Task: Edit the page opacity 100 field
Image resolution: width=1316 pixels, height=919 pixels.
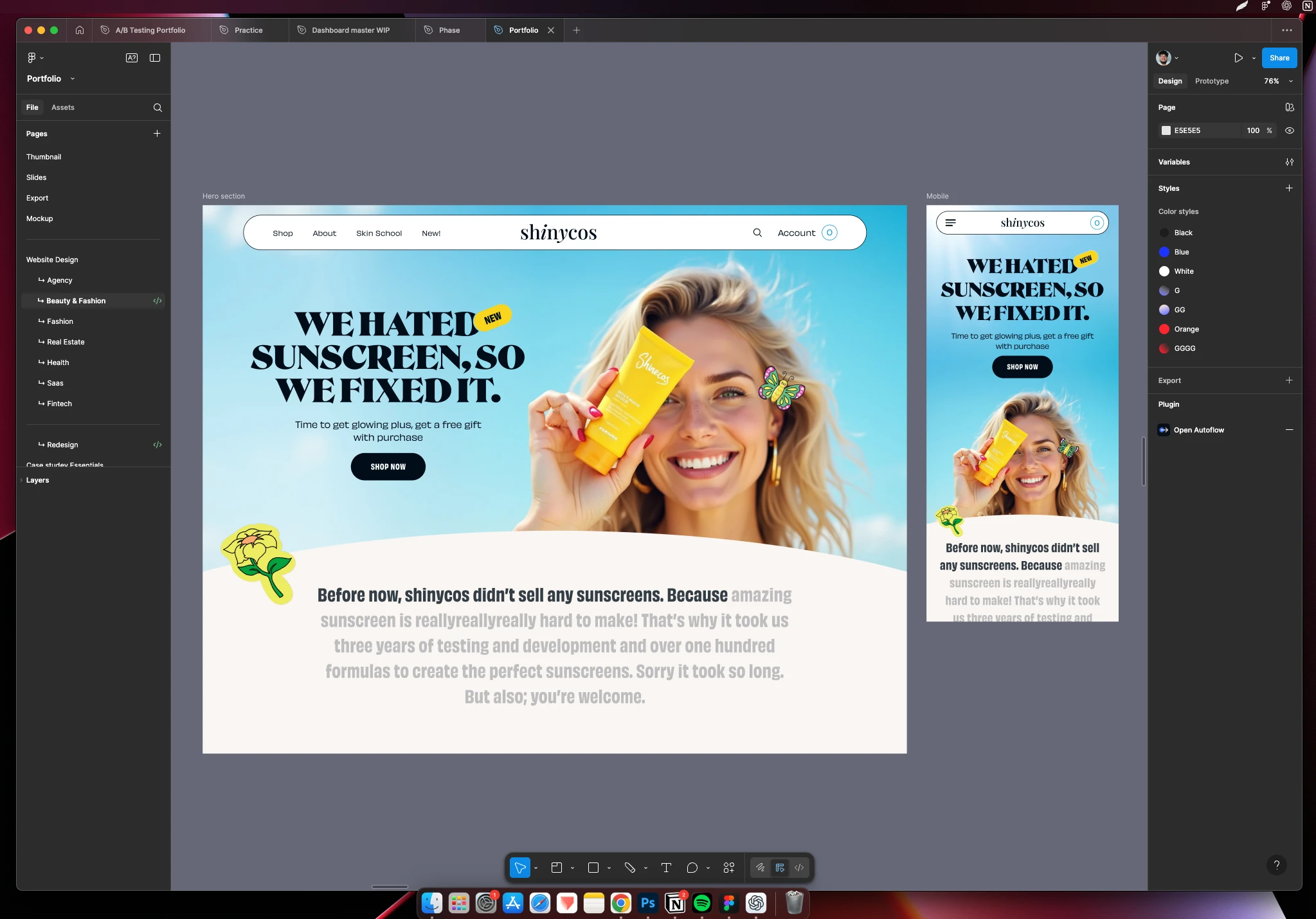Action: pyautogui.click(x=1254, y=130)
